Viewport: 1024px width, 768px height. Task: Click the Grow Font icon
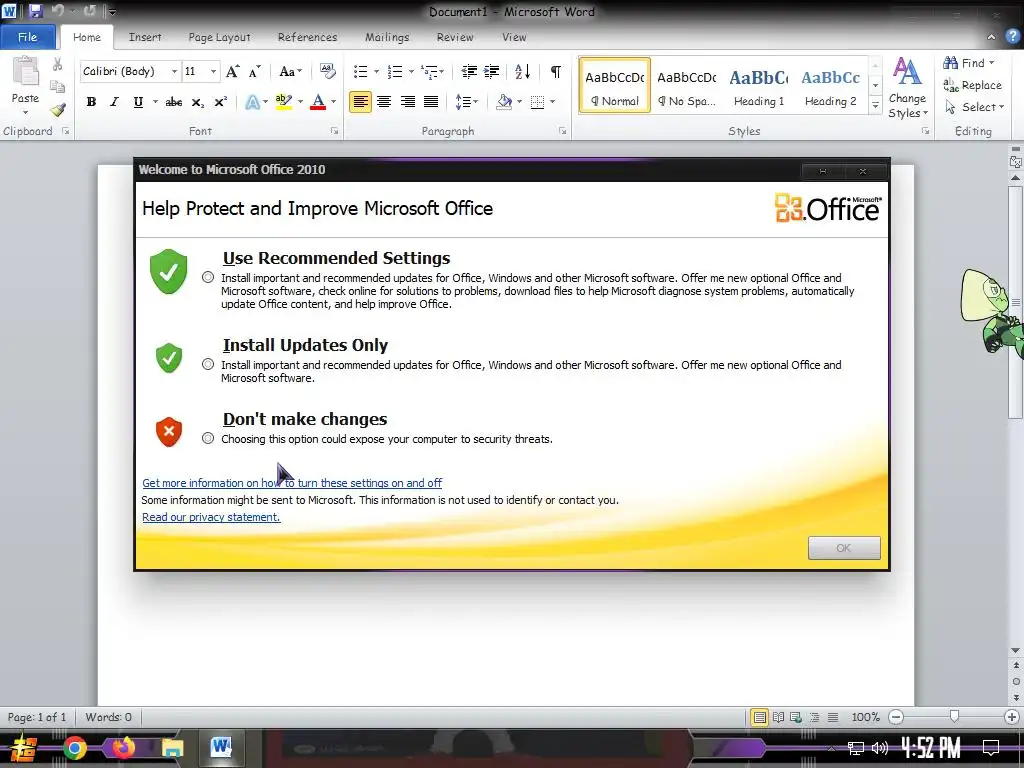click(232, 71)
